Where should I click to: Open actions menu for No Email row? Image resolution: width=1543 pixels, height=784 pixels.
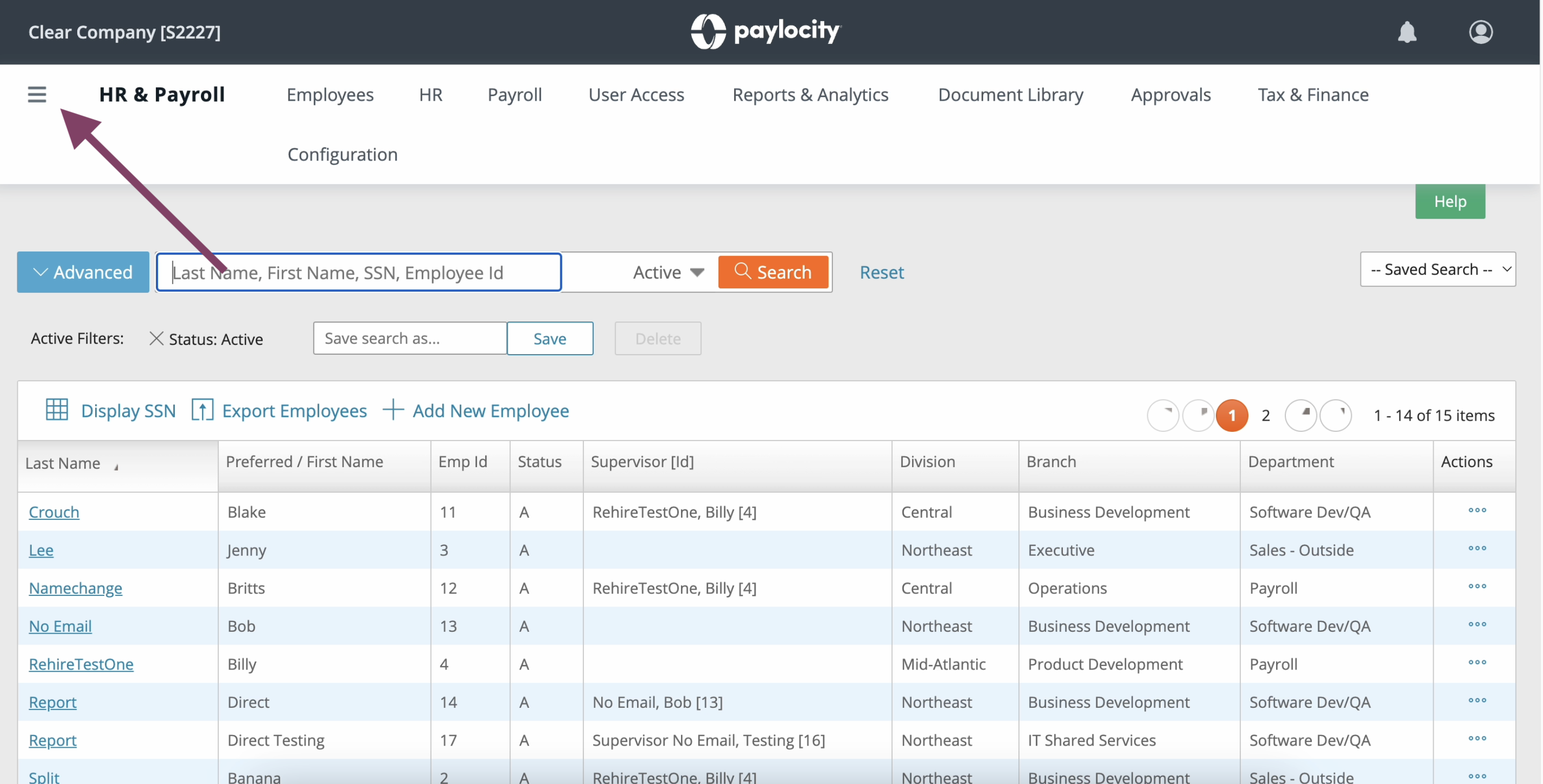pos(1477,624)
